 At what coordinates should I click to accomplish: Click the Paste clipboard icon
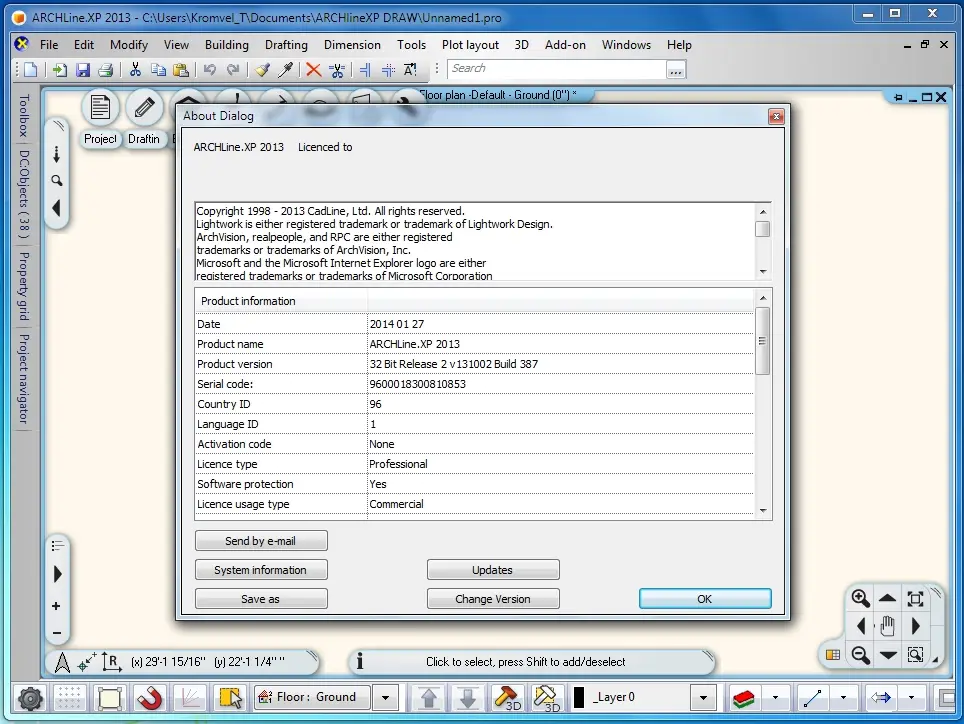click(181, 69)
